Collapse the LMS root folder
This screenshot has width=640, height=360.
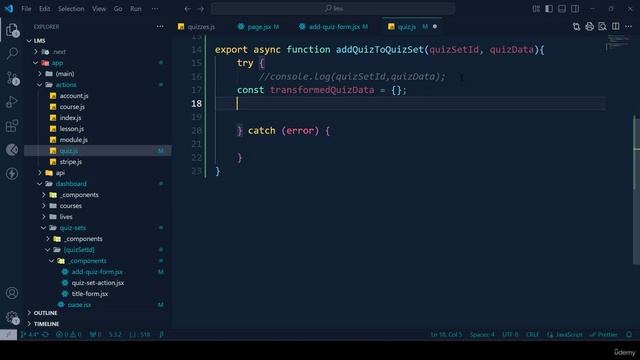click(x=29, y=41)
